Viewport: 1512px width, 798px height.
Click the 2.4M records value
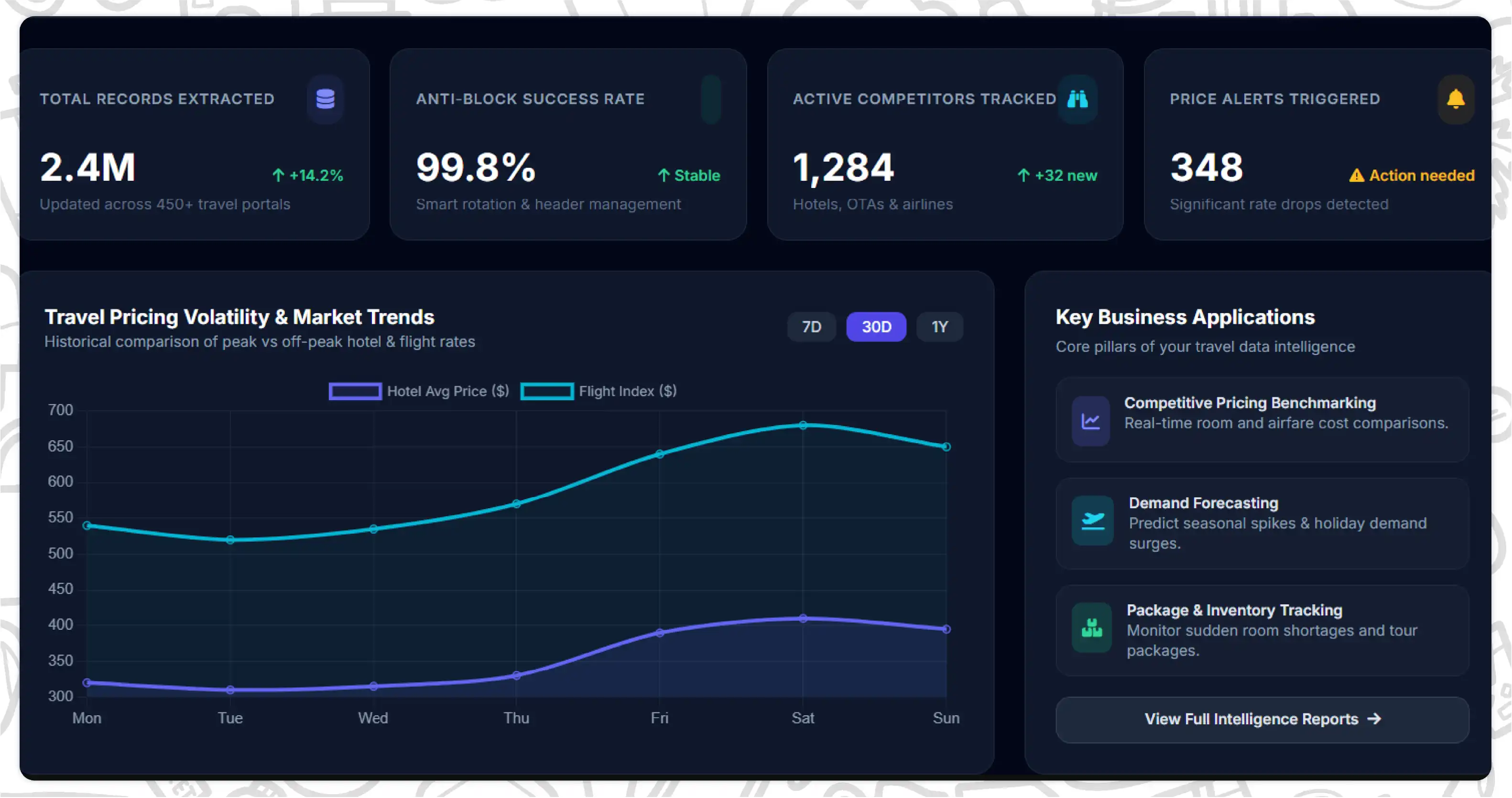pyautogui.click(x=87, y=167)
